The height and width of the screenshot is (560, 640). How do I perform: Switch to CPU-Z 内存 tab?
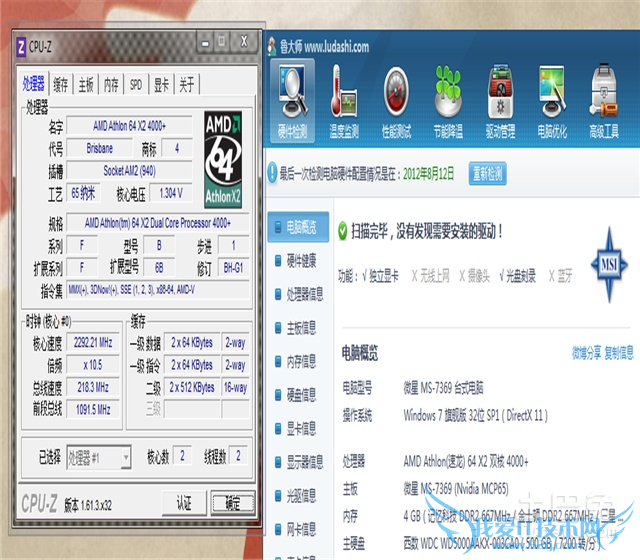click(x=111, y=85)
